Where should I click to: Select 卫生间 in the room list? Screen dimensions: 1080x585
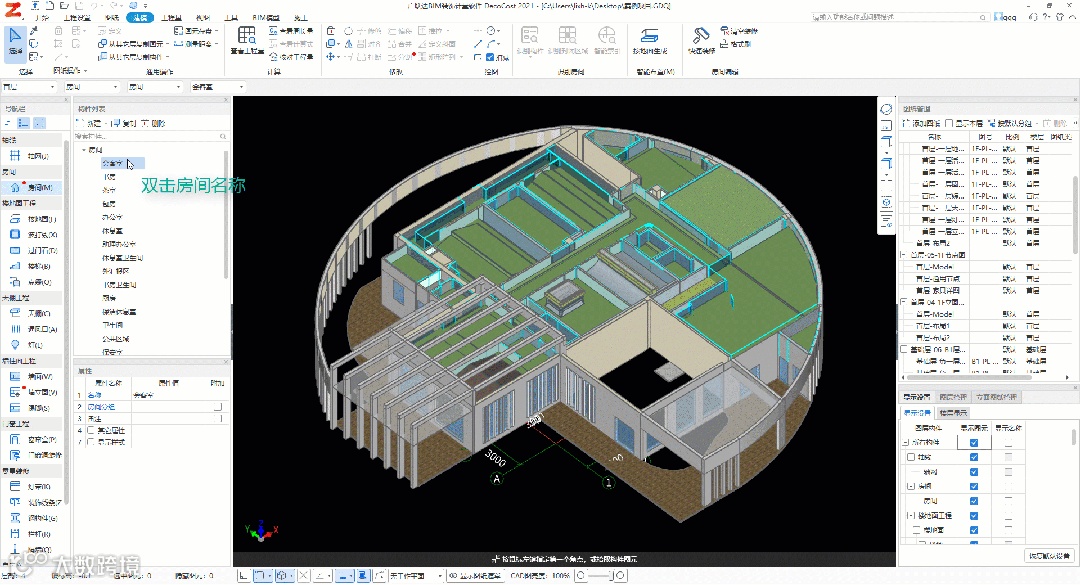pos(113,325)
